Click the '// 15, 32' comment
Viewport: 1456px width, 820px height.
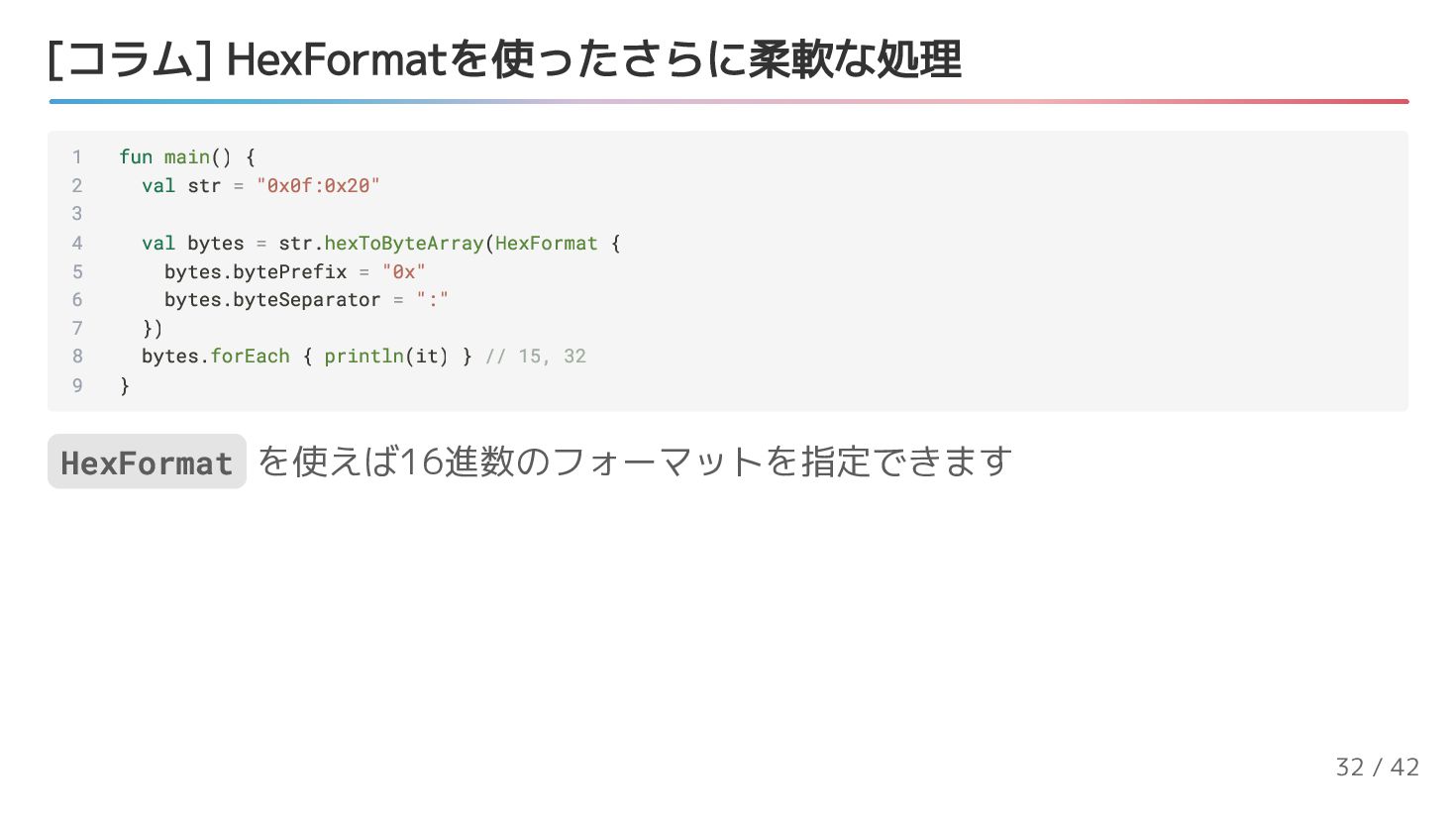535,356
